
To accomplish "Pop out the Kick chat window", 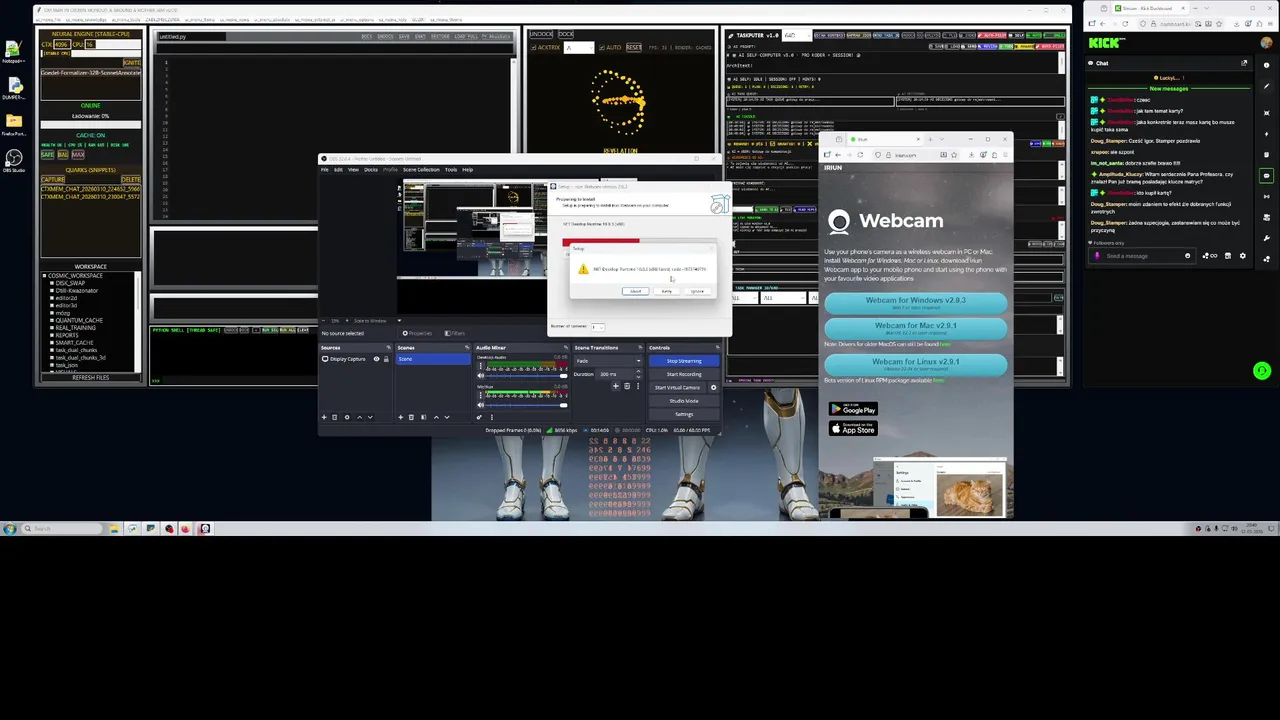I will 1244,63.
